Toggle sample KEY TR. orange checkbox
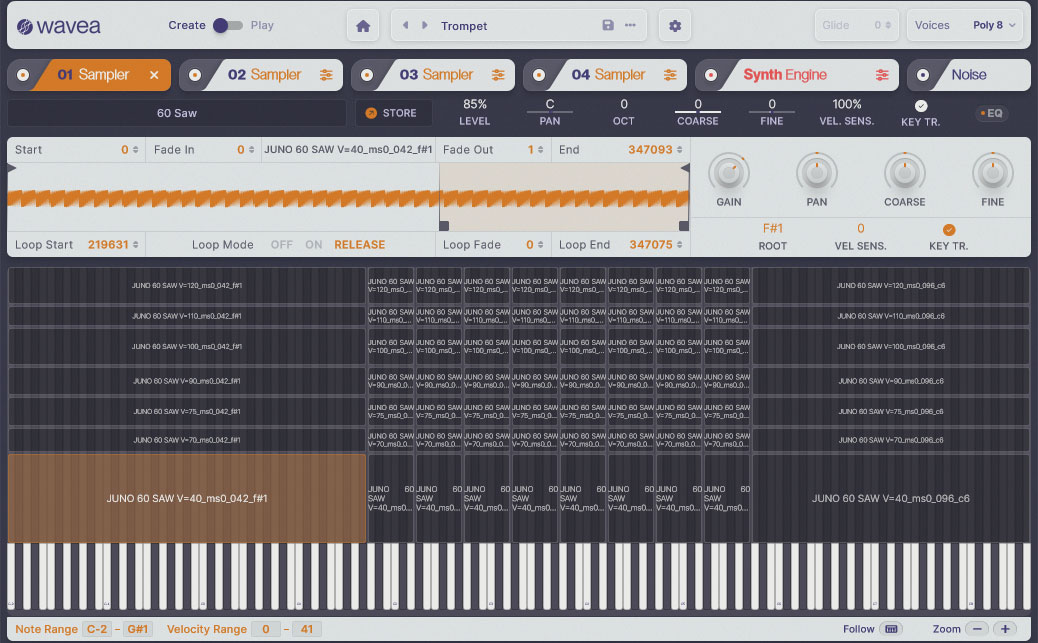 (949, 230)
